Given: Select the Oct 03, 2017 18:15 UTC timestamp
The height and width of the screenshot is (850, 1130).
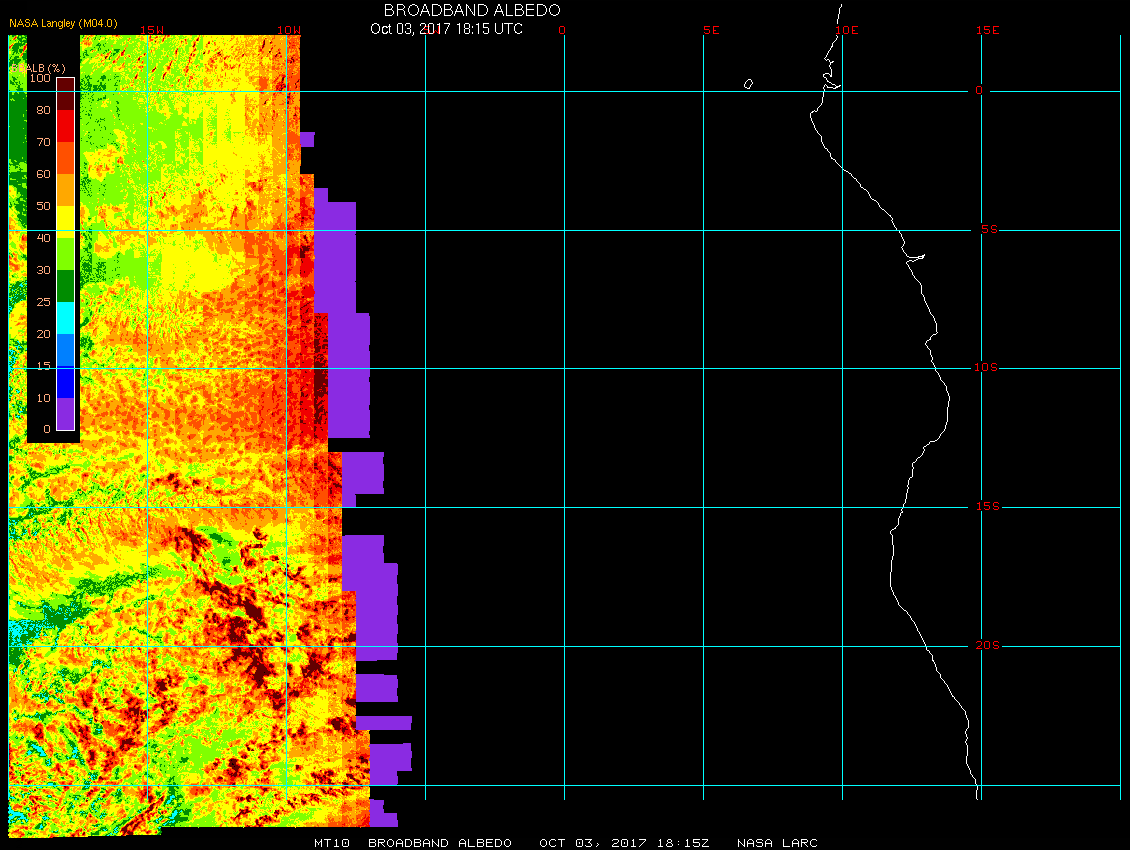Looking at the screenshot, I should point(446,29).
